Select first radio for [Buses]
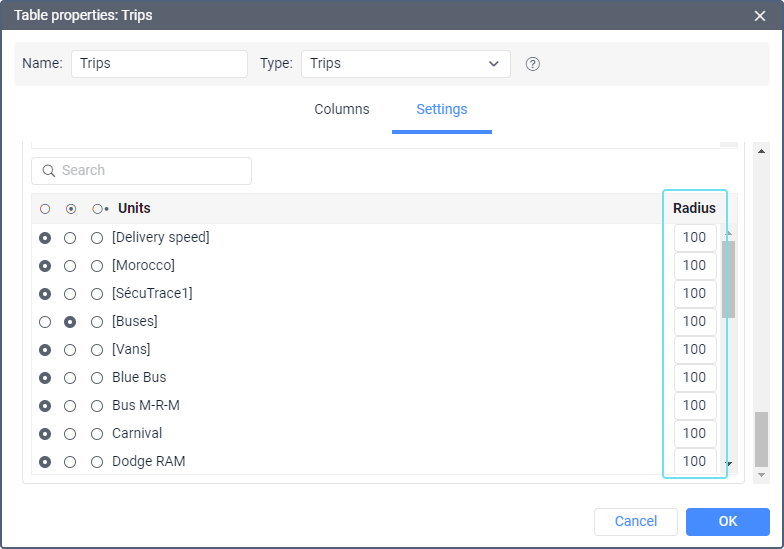Image resolution: width=784 pixels, height=549 pixels. (x=45, y=322)
